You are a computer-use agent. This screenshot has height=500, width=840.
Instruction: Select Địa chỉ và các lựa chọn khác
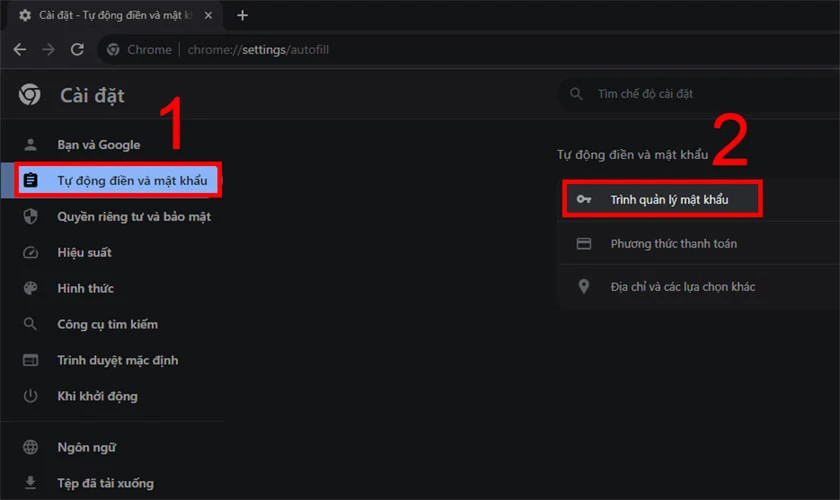[x=683, y=287]
